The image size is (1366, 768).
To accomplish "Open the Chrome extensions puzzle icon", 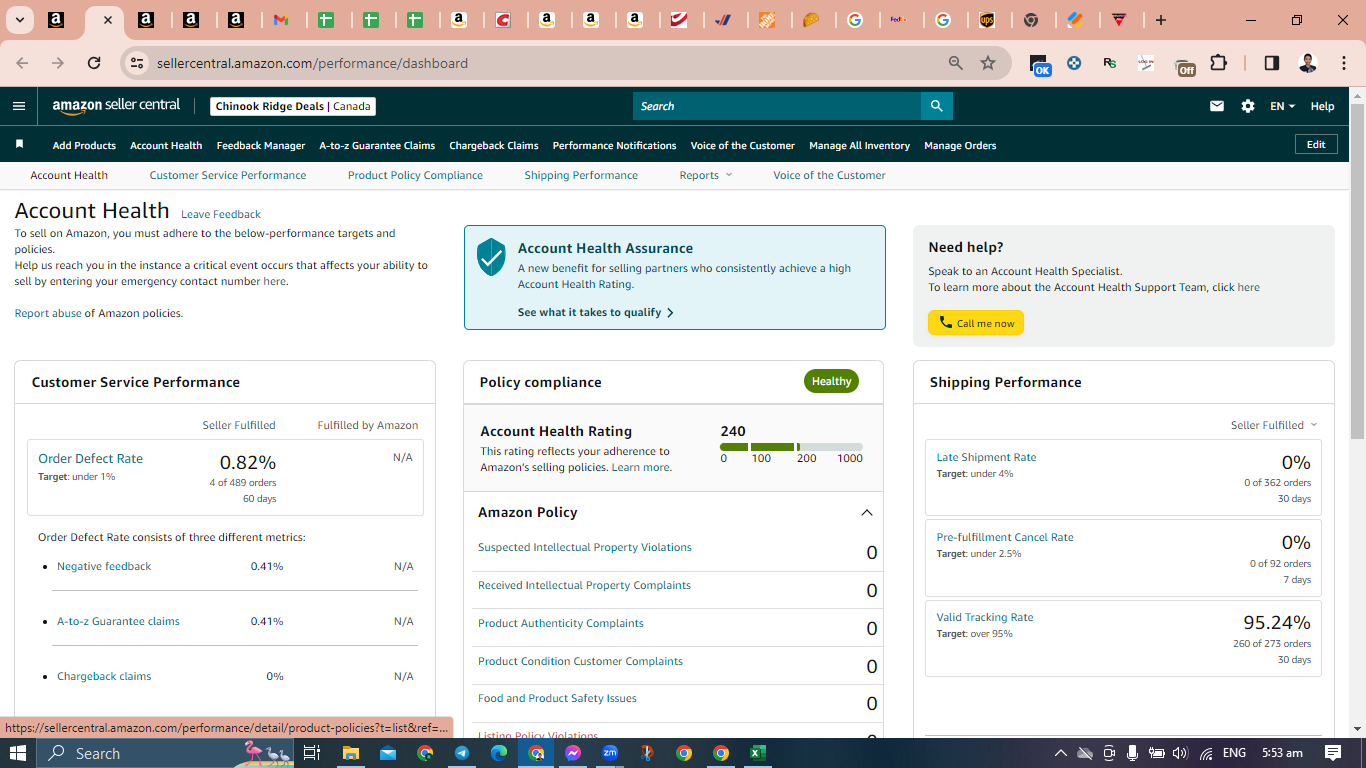I will [x=1218, y=63].
